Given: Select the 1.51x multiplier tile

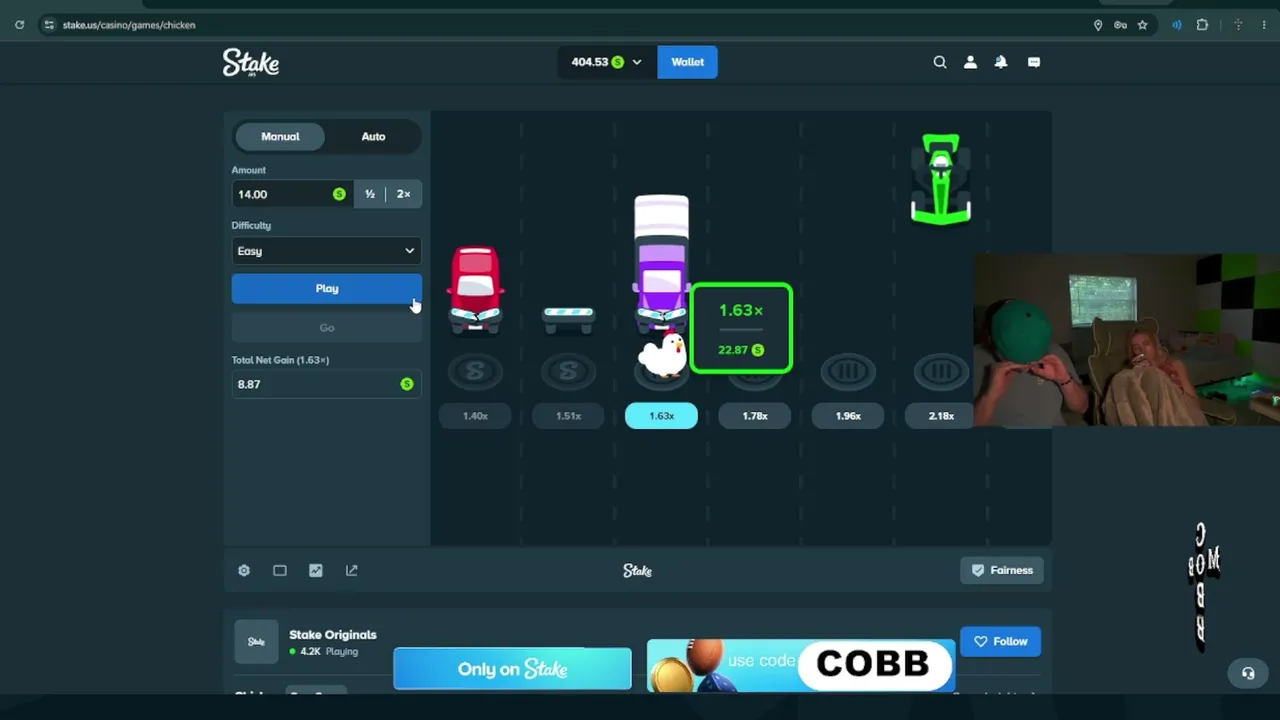Looking at the screenshot, I should point(568,416).
